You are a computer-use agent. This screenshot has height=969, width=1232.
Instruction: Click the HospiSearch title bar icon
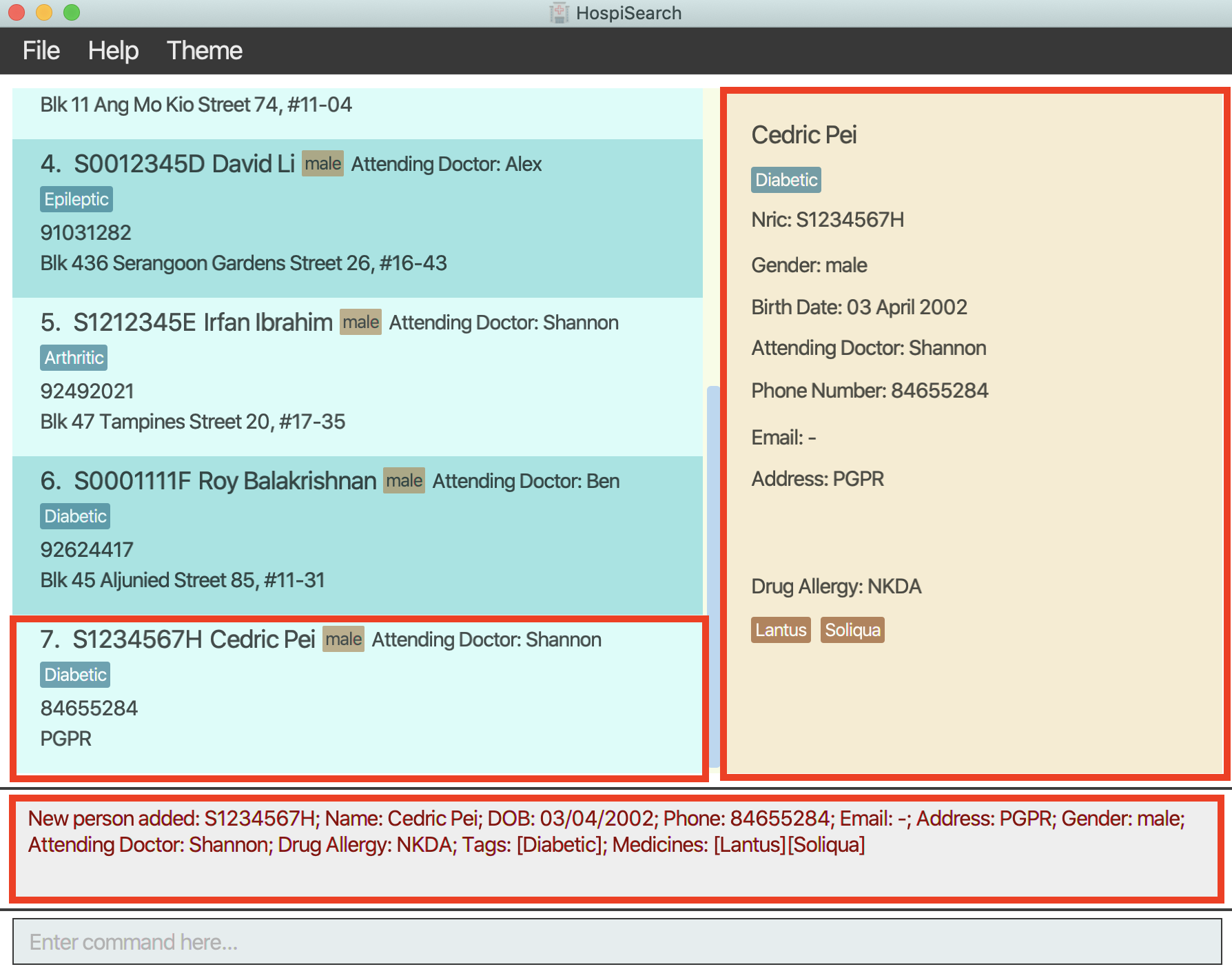(559, 12)
